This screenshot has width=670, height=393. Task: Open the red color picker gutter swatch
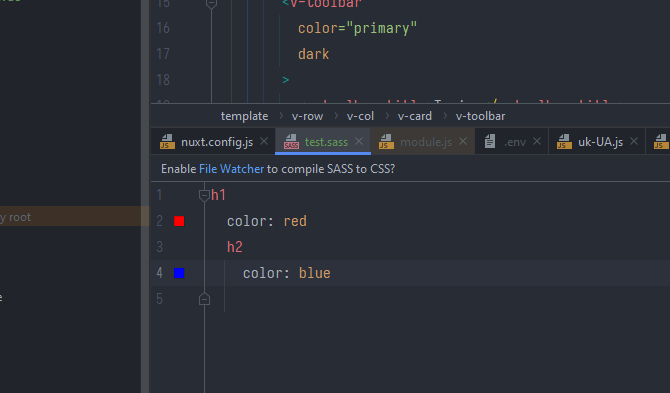pos(179,221)
